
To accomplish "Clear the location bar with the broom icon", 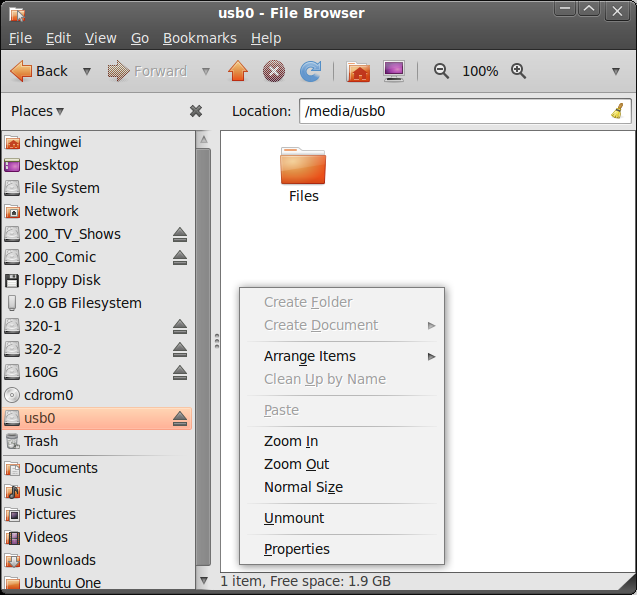I will [x=618, y=111].
